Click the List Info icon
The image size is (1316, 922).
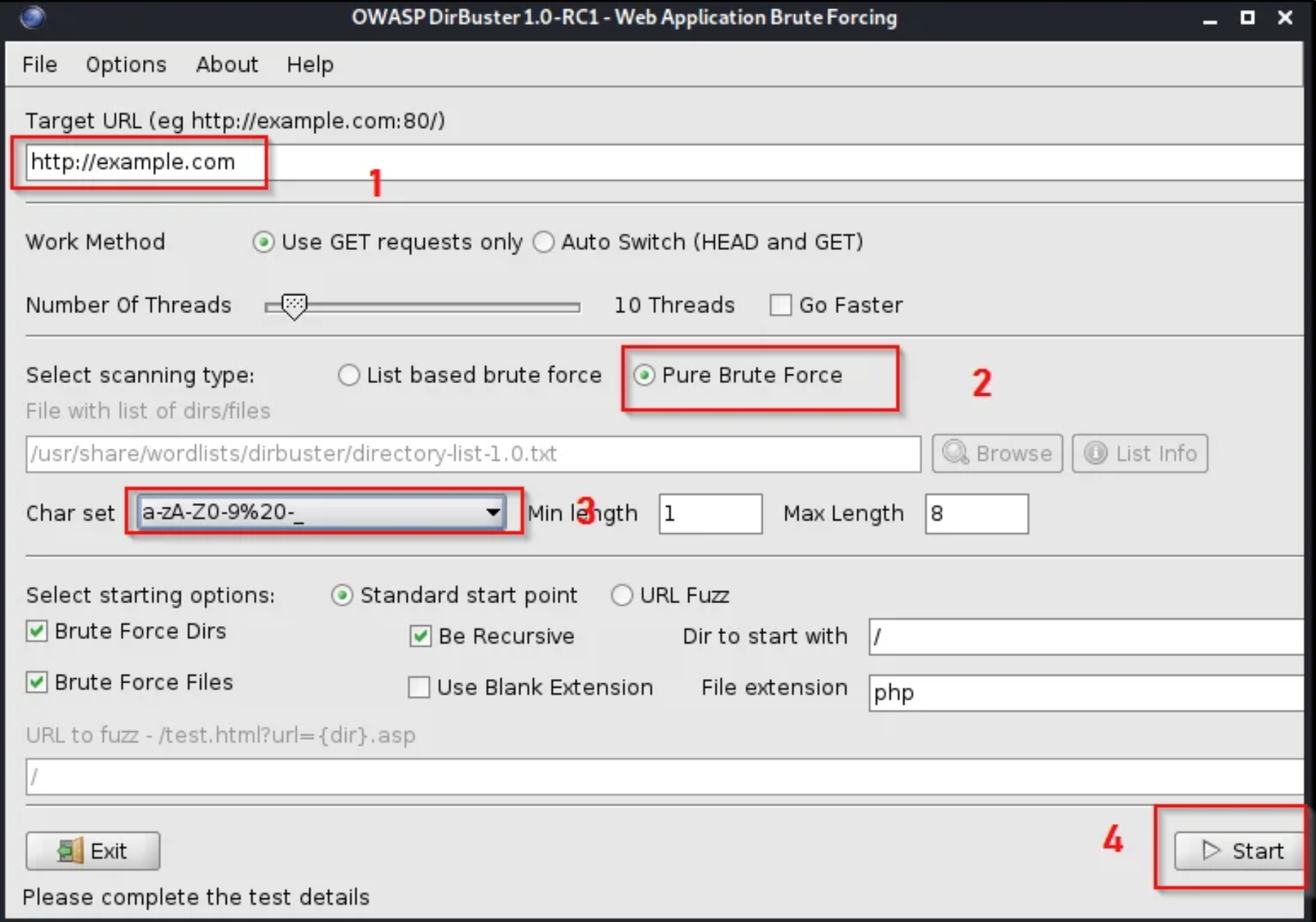1095,453
